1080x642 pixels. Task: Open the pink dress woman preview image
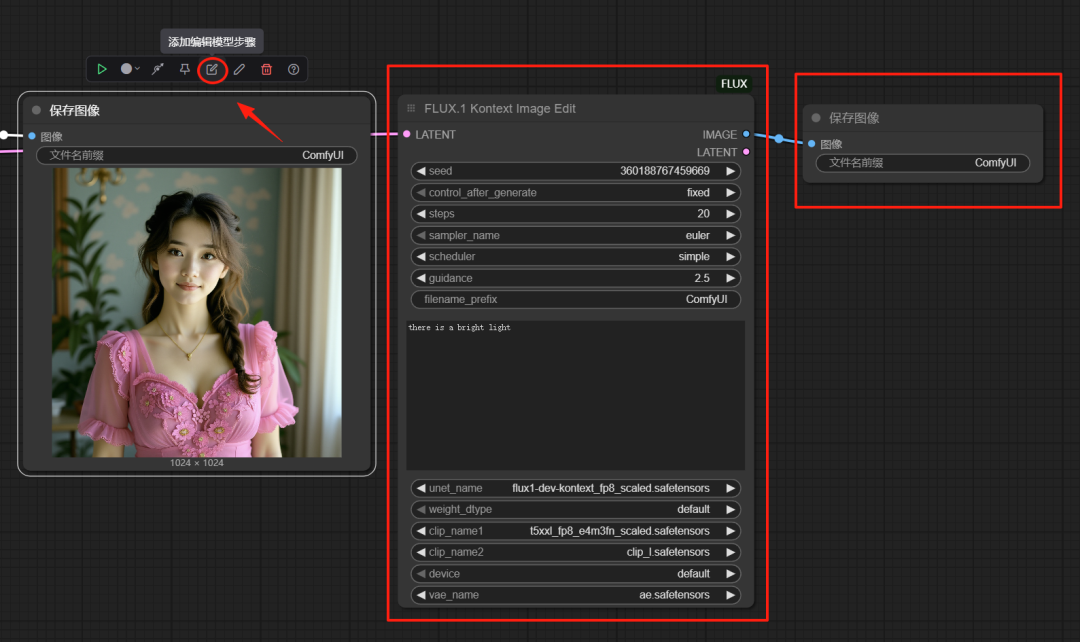(x=197, y=312)
